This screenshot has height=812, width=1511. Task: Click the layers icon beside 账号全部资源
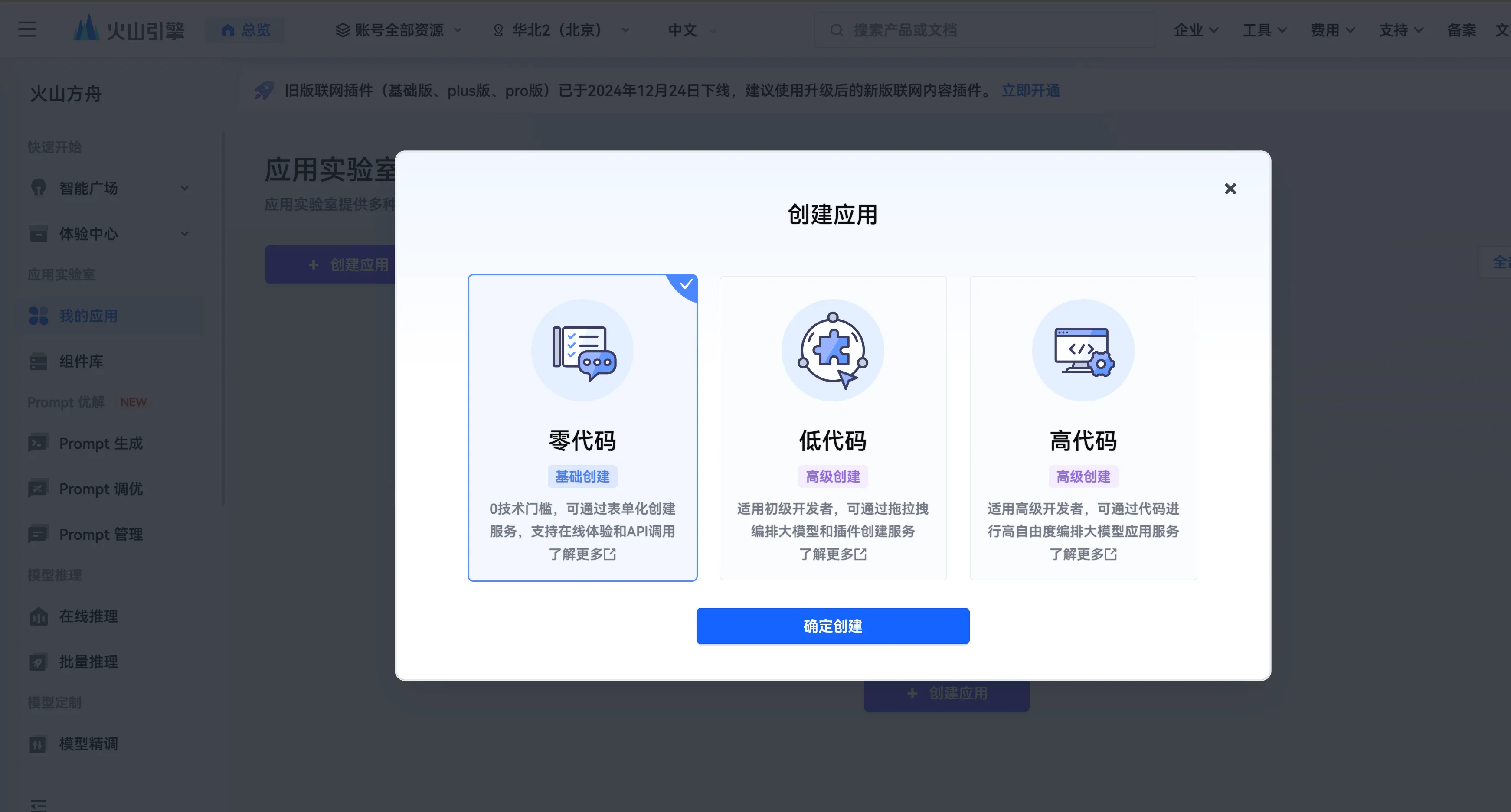point(343,30)
